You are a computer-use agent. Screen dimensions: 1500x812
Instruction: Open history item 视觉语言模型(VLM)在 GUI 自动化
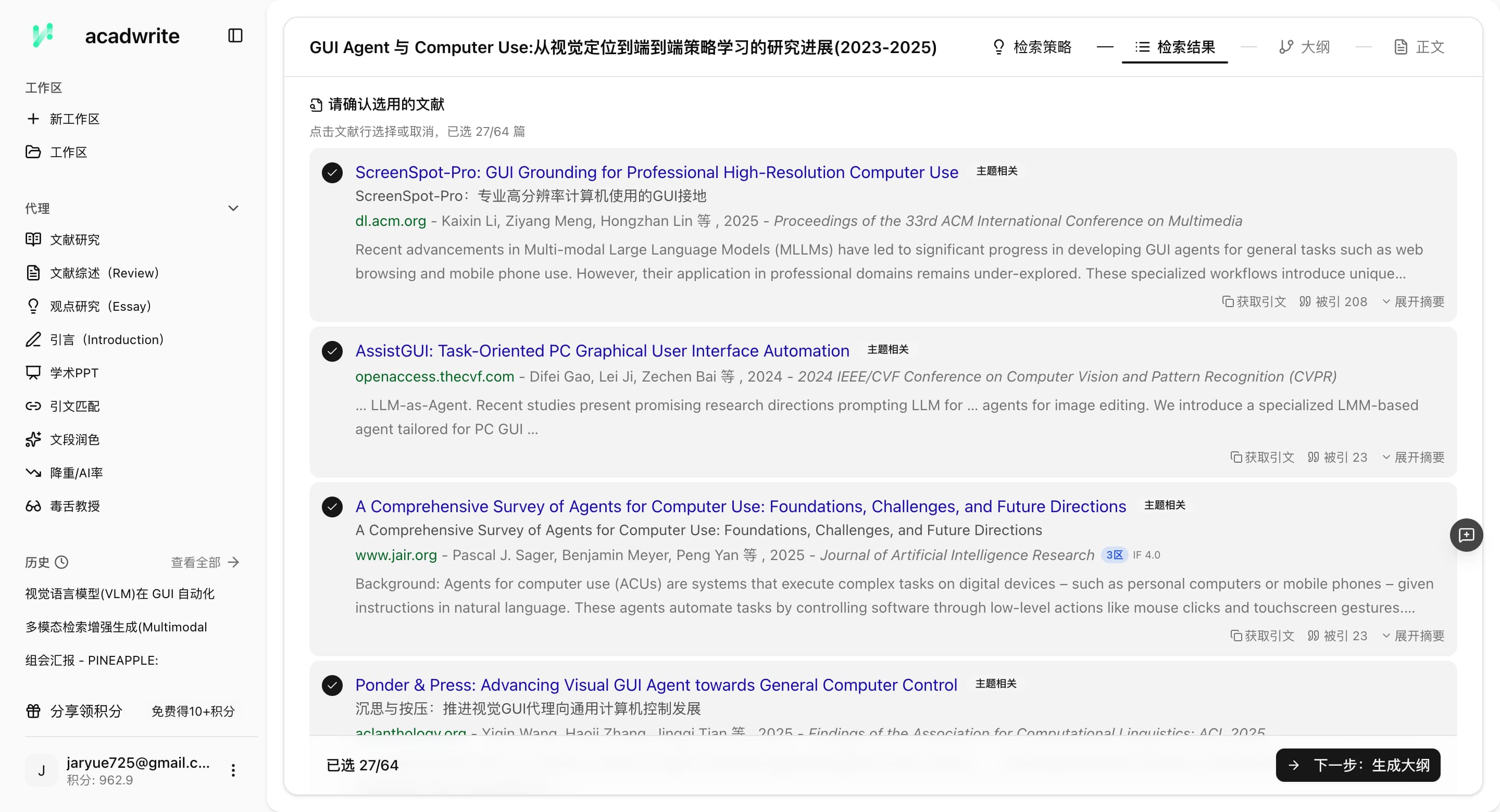120,594
